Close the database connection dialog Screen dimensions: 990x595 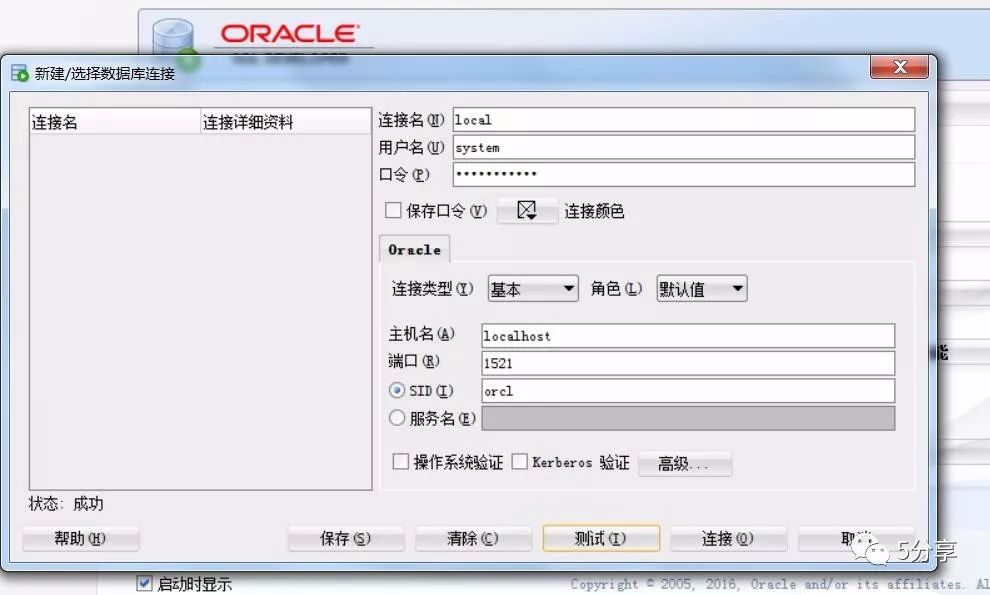[x=900, y=67]
